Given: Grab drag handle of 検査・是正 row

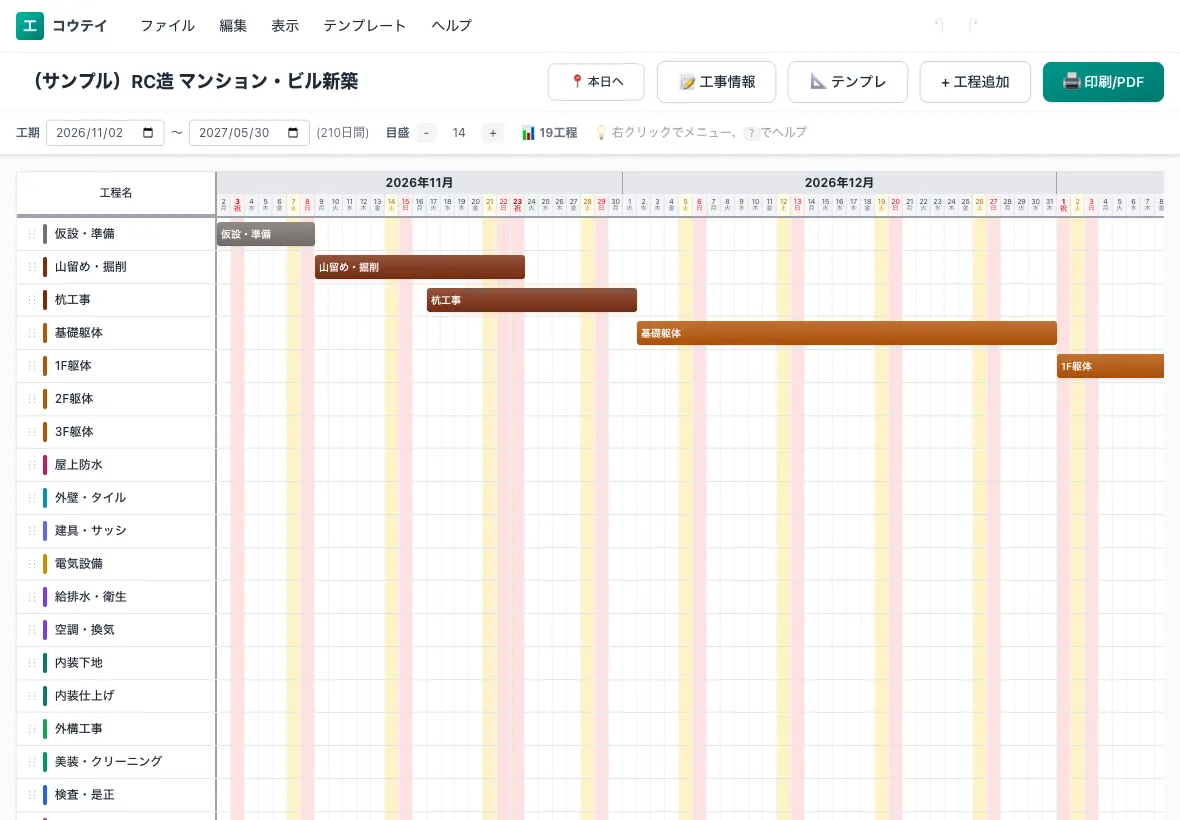Looking at the screenshot, I should (32, 794).
